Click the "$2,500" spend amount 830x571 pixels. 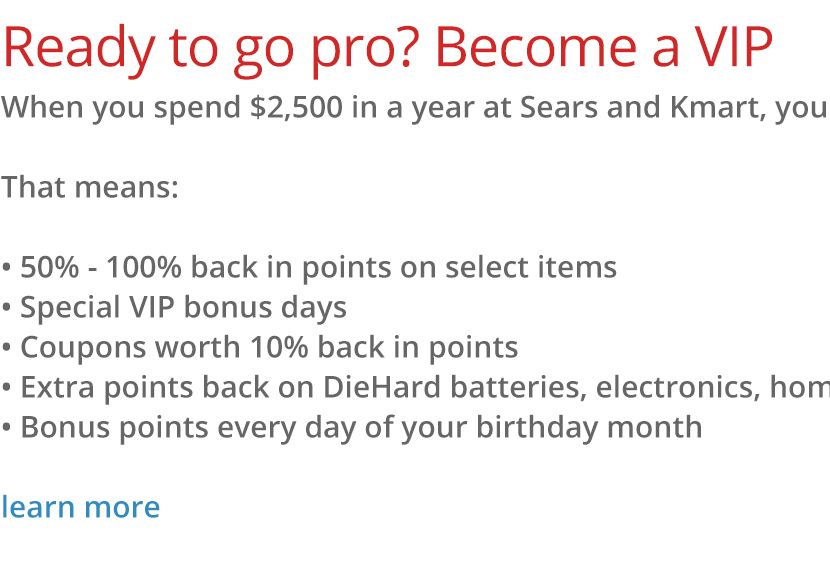point(296,108)
